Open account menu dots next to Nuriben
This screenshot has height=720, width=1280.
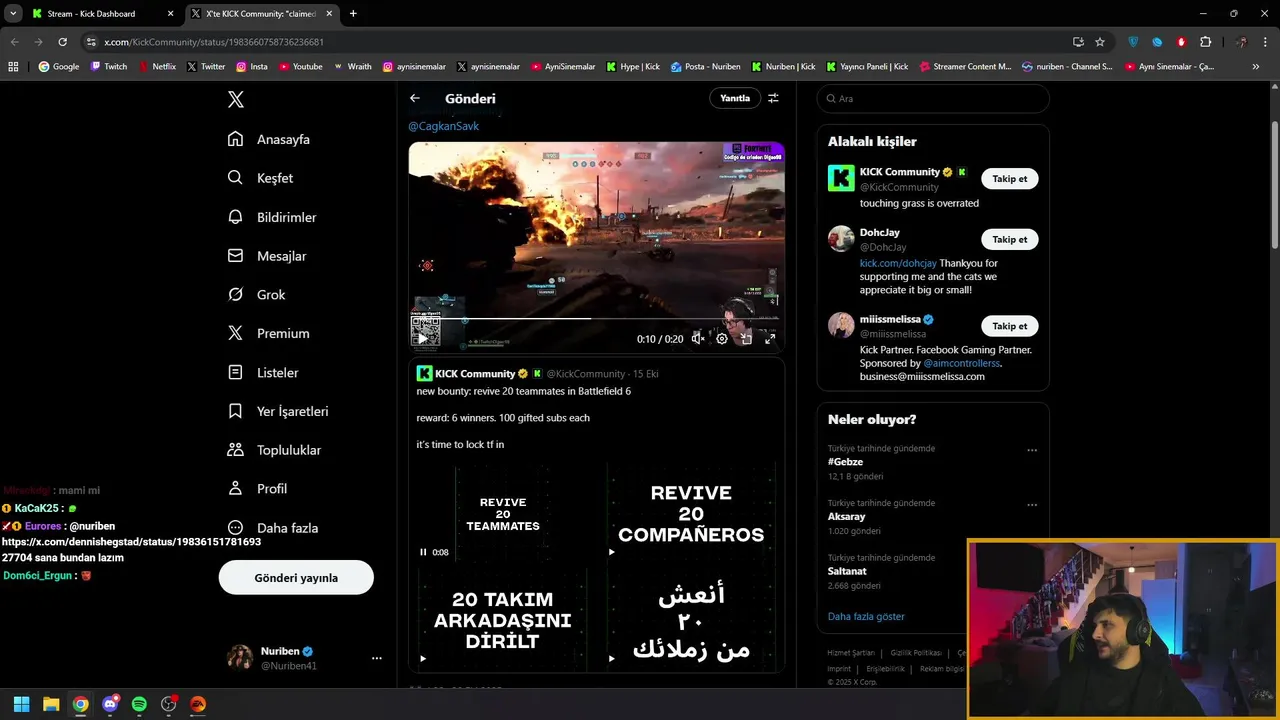pos(376,658)
